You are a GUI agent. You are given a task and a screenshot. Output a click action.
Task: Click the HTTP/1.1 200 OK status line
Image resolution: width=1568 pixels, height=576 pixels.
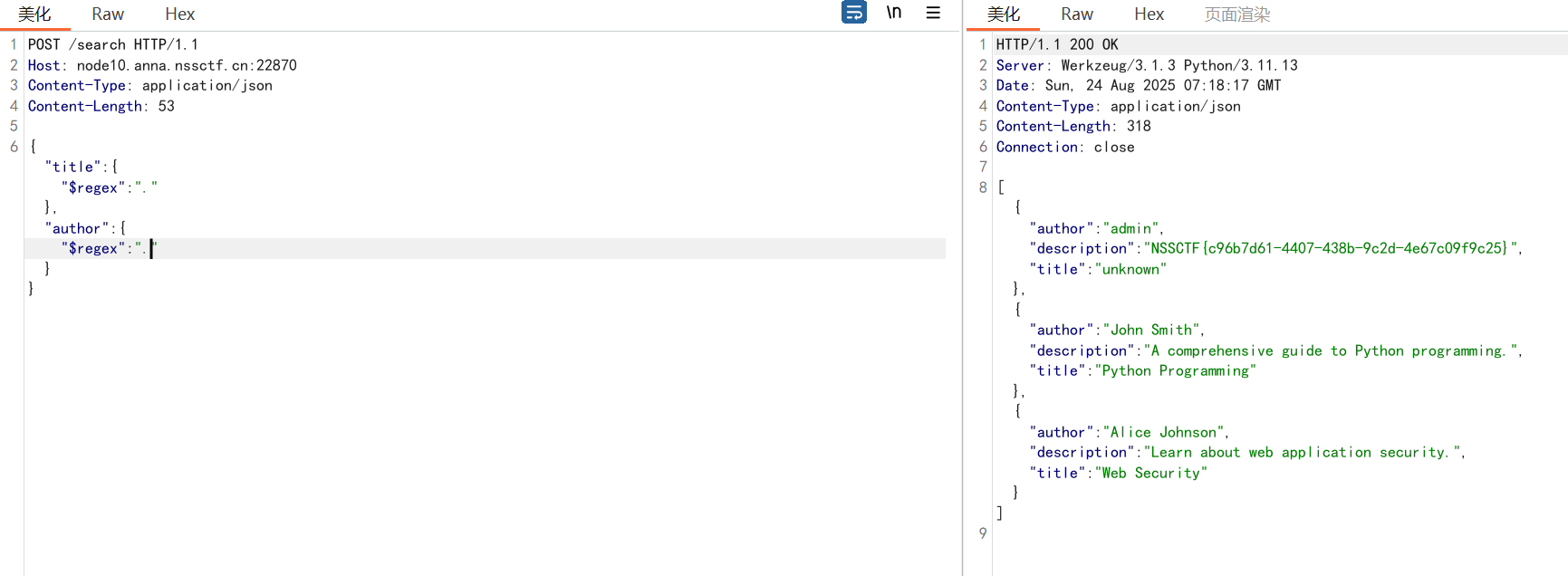pos(1056,44)
